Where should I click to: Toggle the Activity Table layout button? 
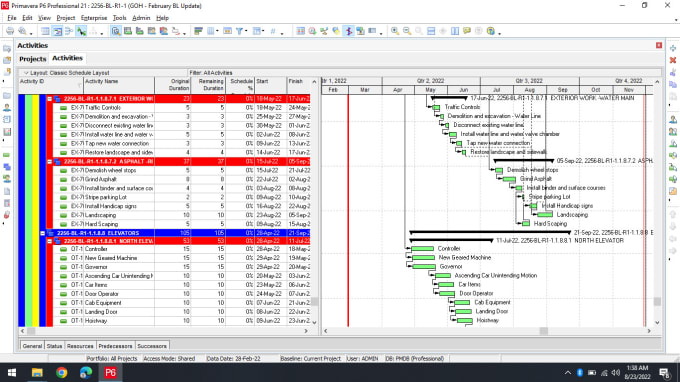pyautogui.click(x=45, y=31)
